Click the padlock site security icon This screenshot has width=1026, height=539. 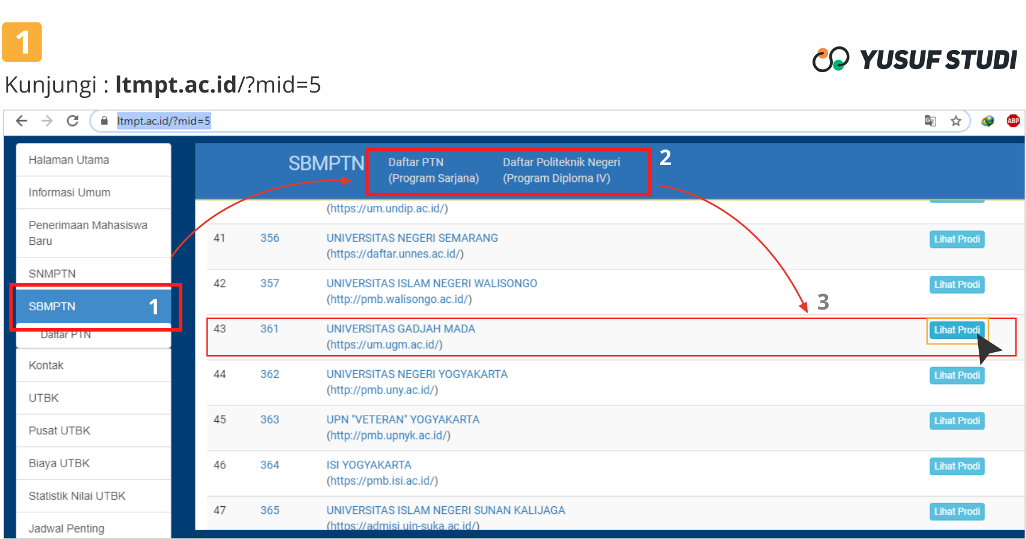[x=103, y=121]
